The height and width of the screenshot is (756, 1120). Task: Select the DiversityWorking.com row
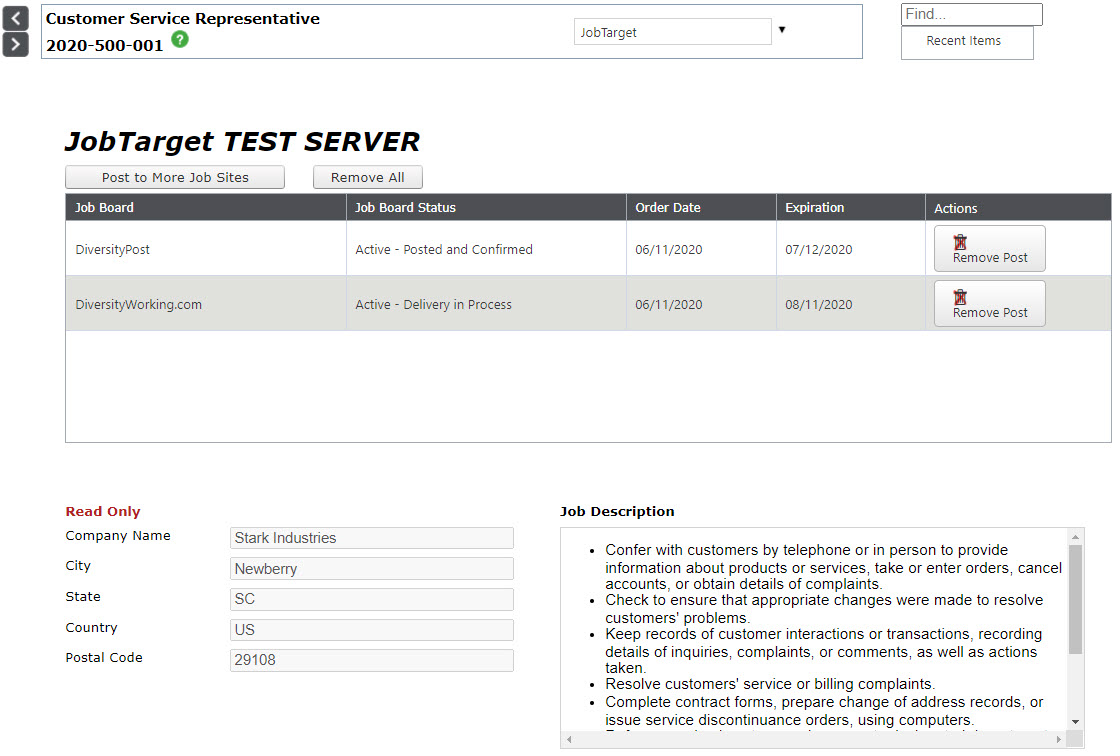[x=139, y=304]
